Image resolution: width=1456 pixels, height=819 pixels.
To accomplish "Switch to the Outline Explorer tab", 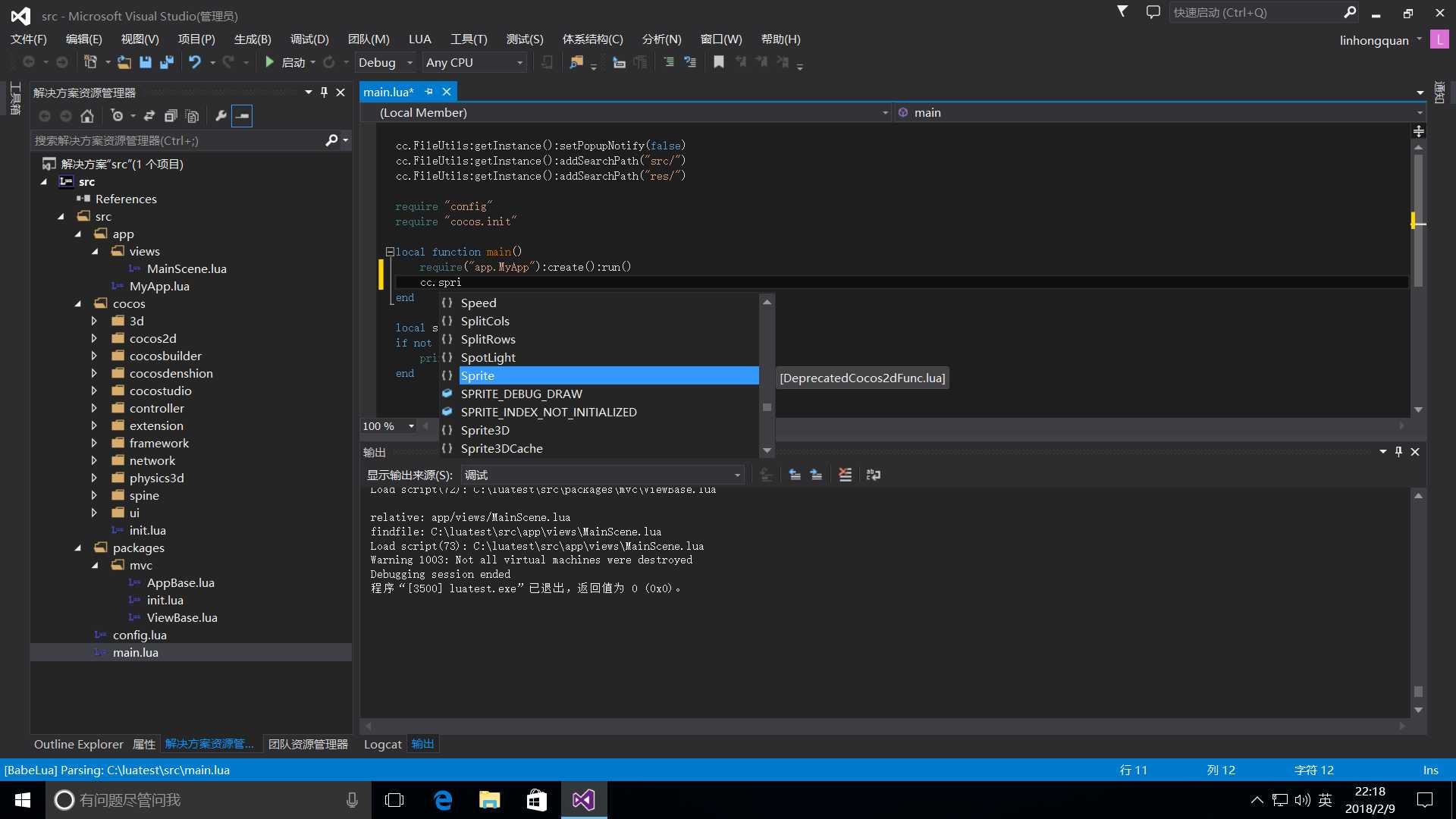I will tap(78, 744).
